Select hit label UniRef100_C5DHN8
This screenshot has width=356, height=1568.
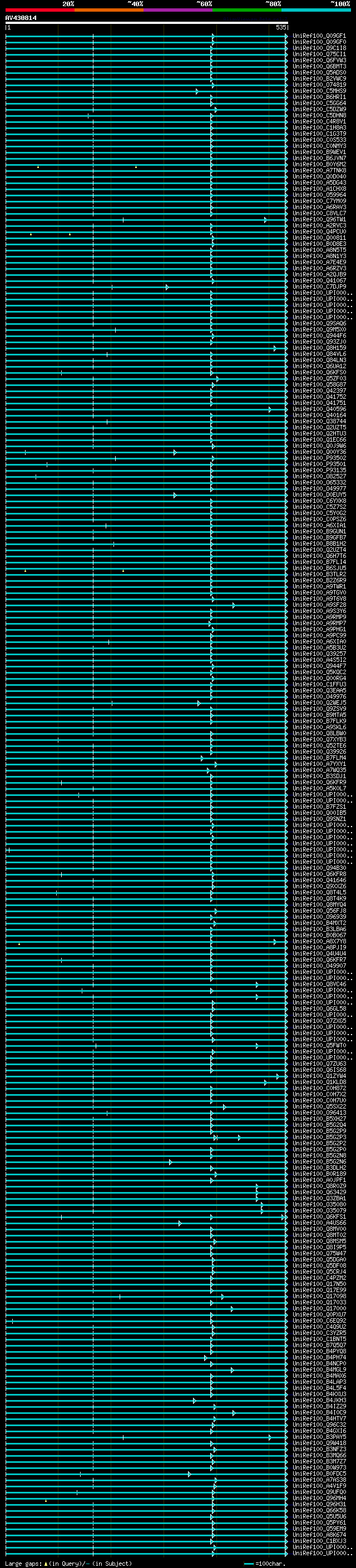[319, 115]
